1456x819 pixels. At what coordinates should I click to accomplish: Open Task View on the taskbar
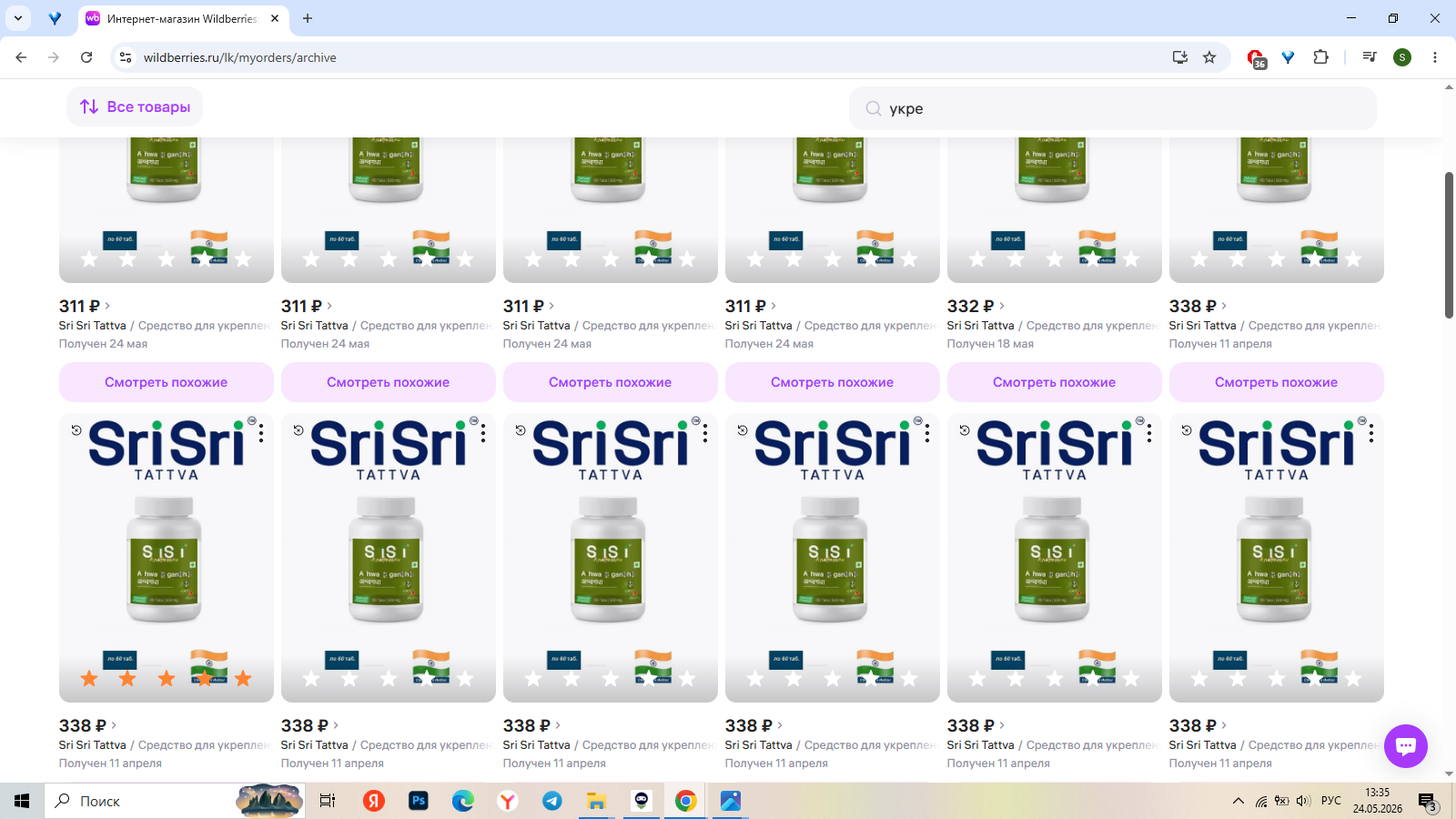point(328,801)
